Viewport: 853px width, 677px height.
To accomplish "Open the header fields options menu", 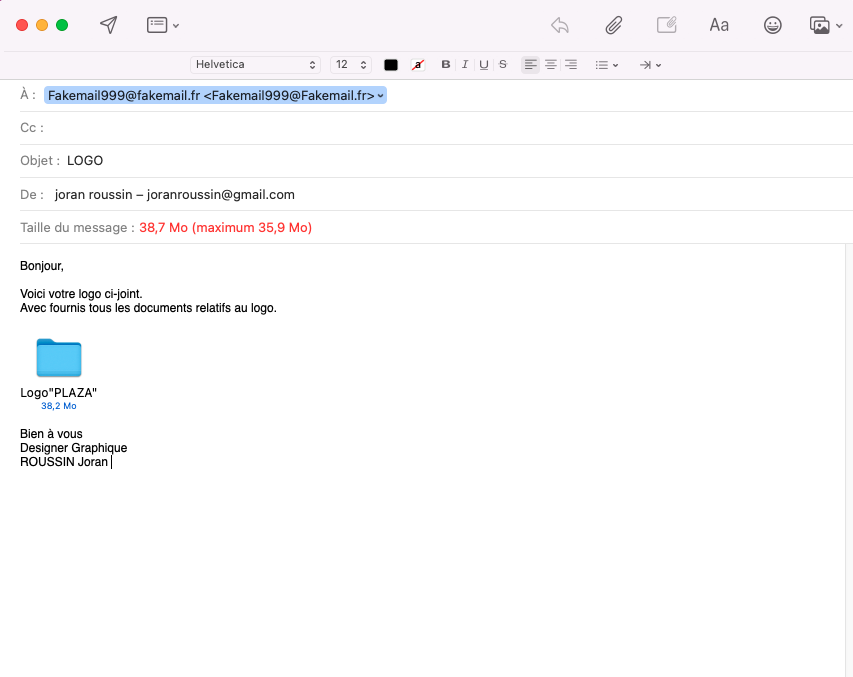I will point(163,25).
